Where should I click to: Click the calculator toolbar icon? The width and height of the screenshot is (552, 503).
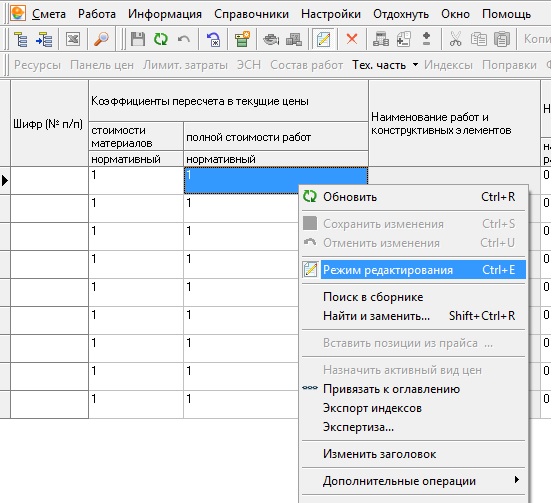[x=381, y=39]
